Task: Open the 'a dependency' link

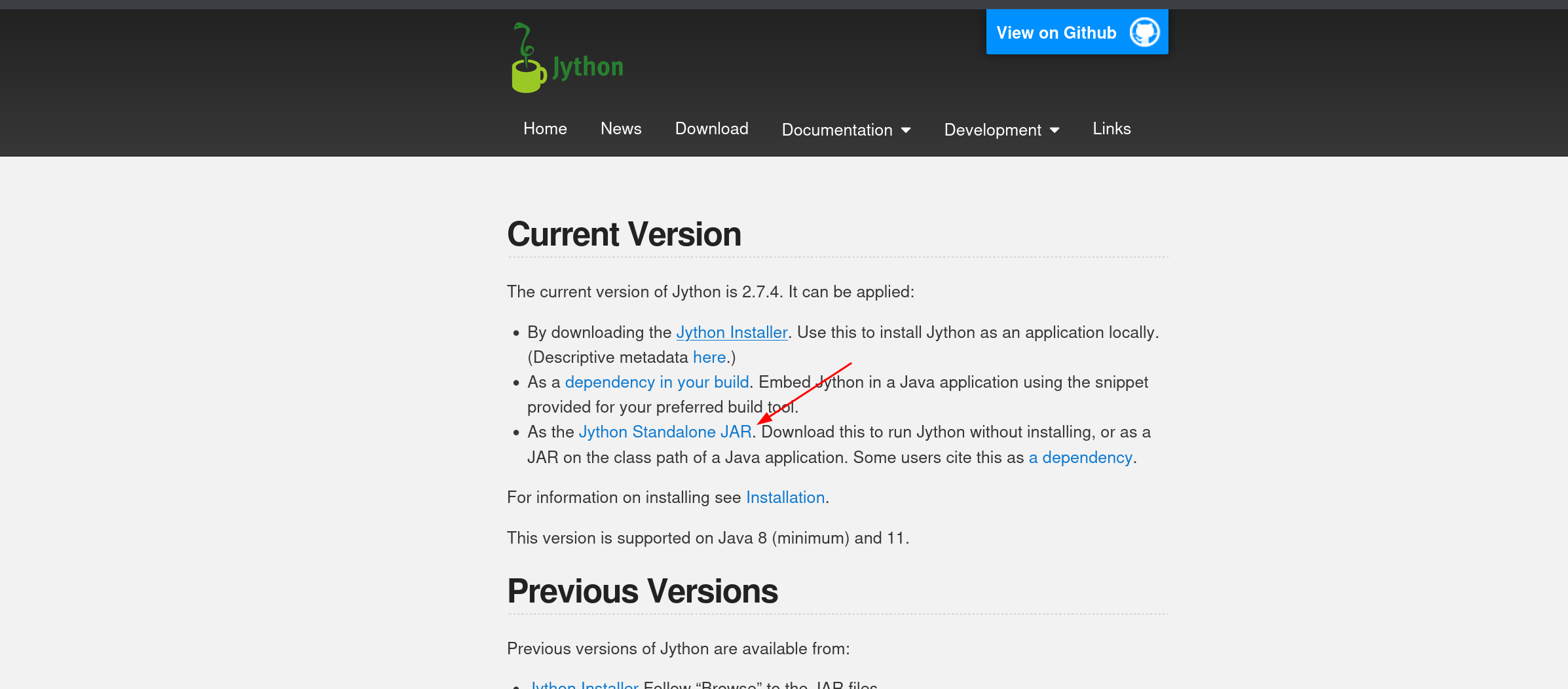Action: (x=1081, y=458)
